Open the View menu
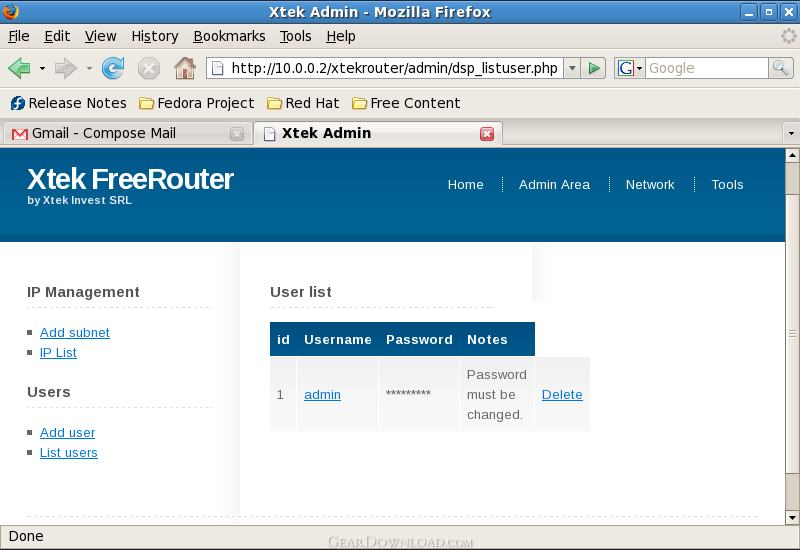 click(x=101, y=36)
